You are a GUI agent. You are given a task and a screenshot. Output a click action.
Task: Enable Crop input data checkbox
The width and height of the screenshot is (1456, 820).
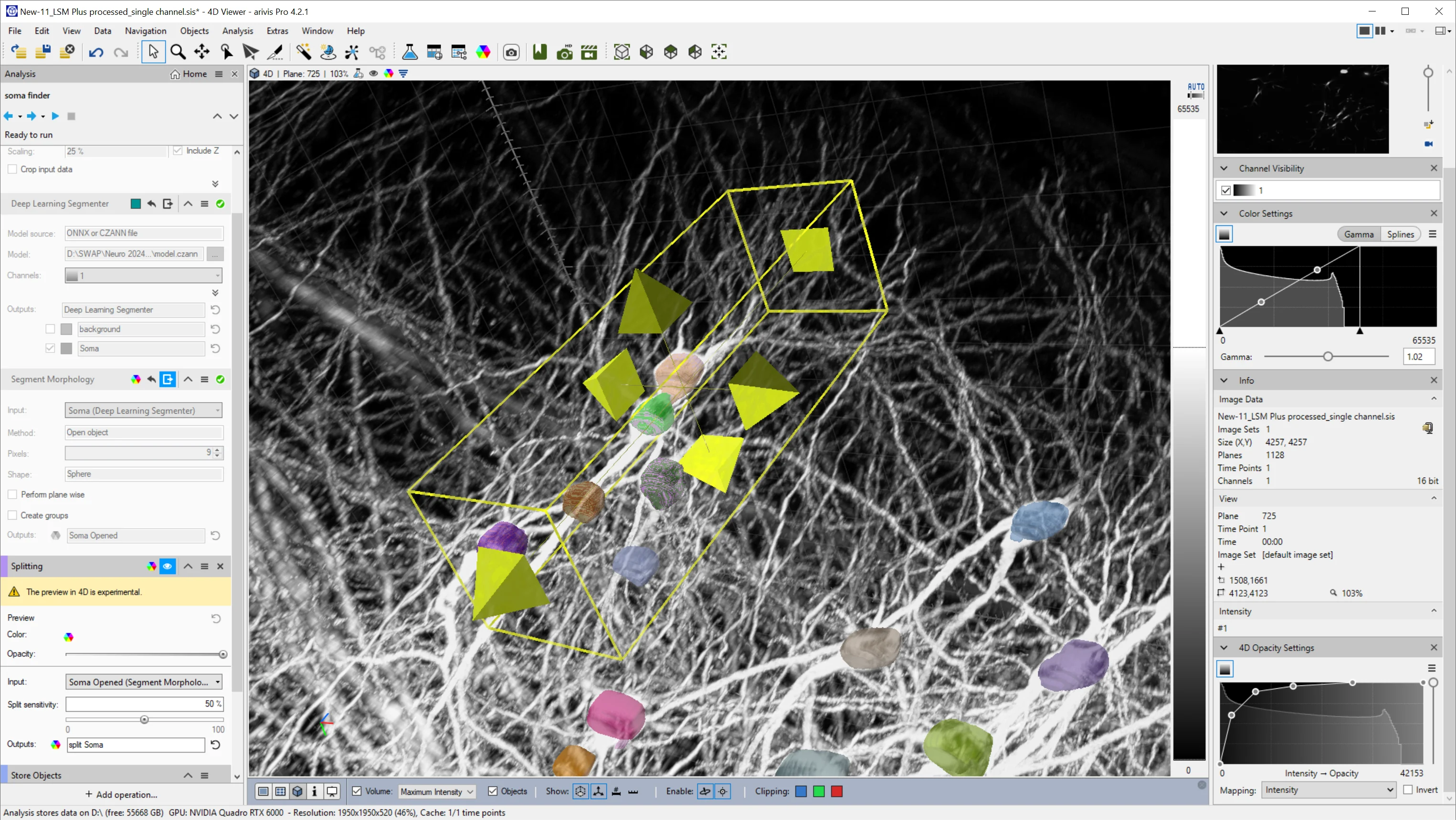coord(12,169)
